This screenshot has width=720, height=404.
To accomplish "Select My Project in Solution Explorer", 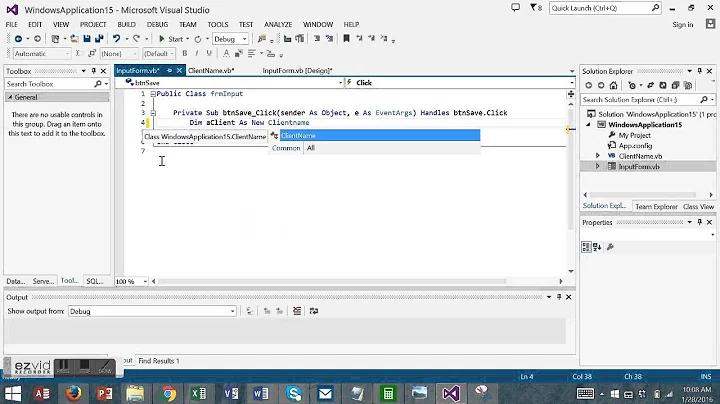I will click(635, 135).
